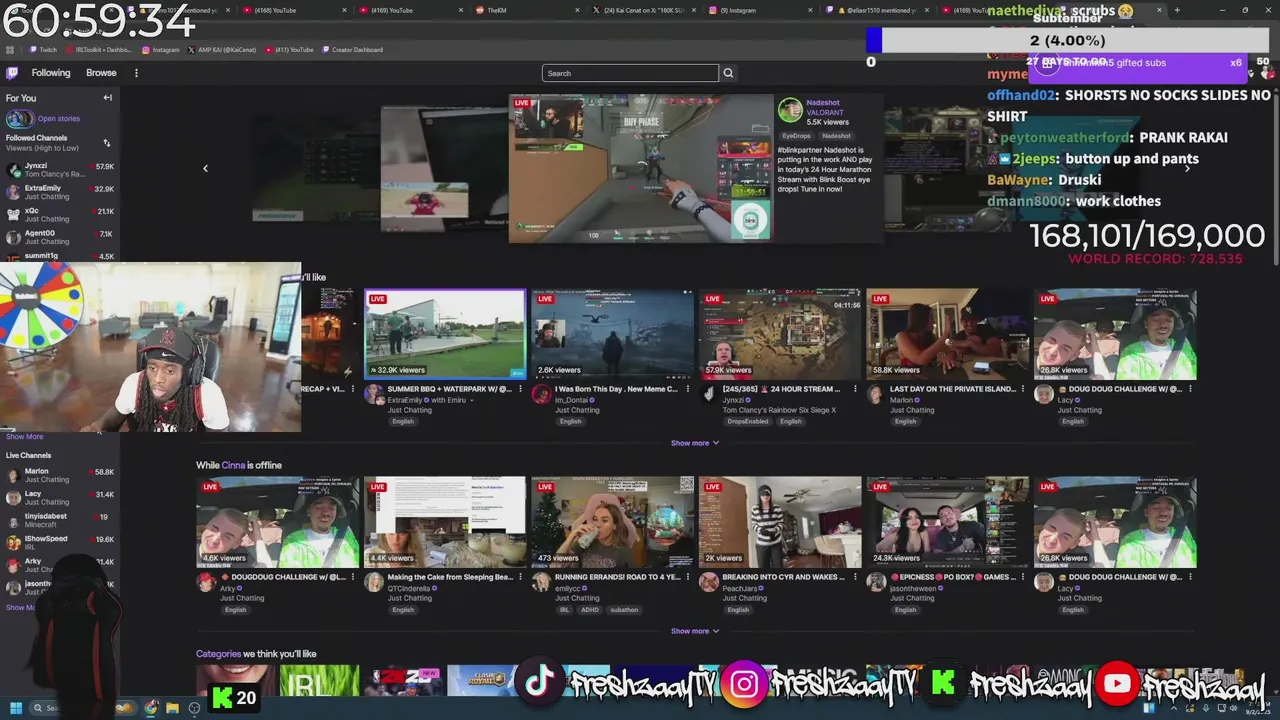The width and height of the screenshot is (1280, 720).
Task: Expand the Emiru co-stream chevron
Action: 470,400
